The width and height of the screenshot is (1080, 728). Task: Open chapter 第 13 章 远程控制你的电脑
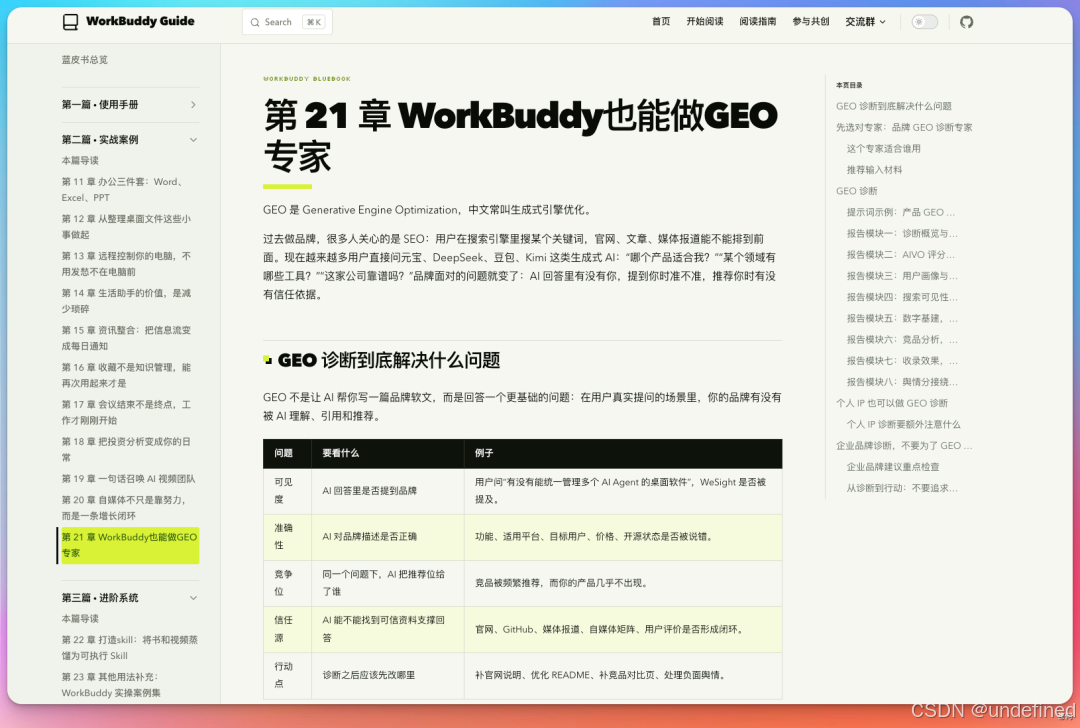[126, 264]
